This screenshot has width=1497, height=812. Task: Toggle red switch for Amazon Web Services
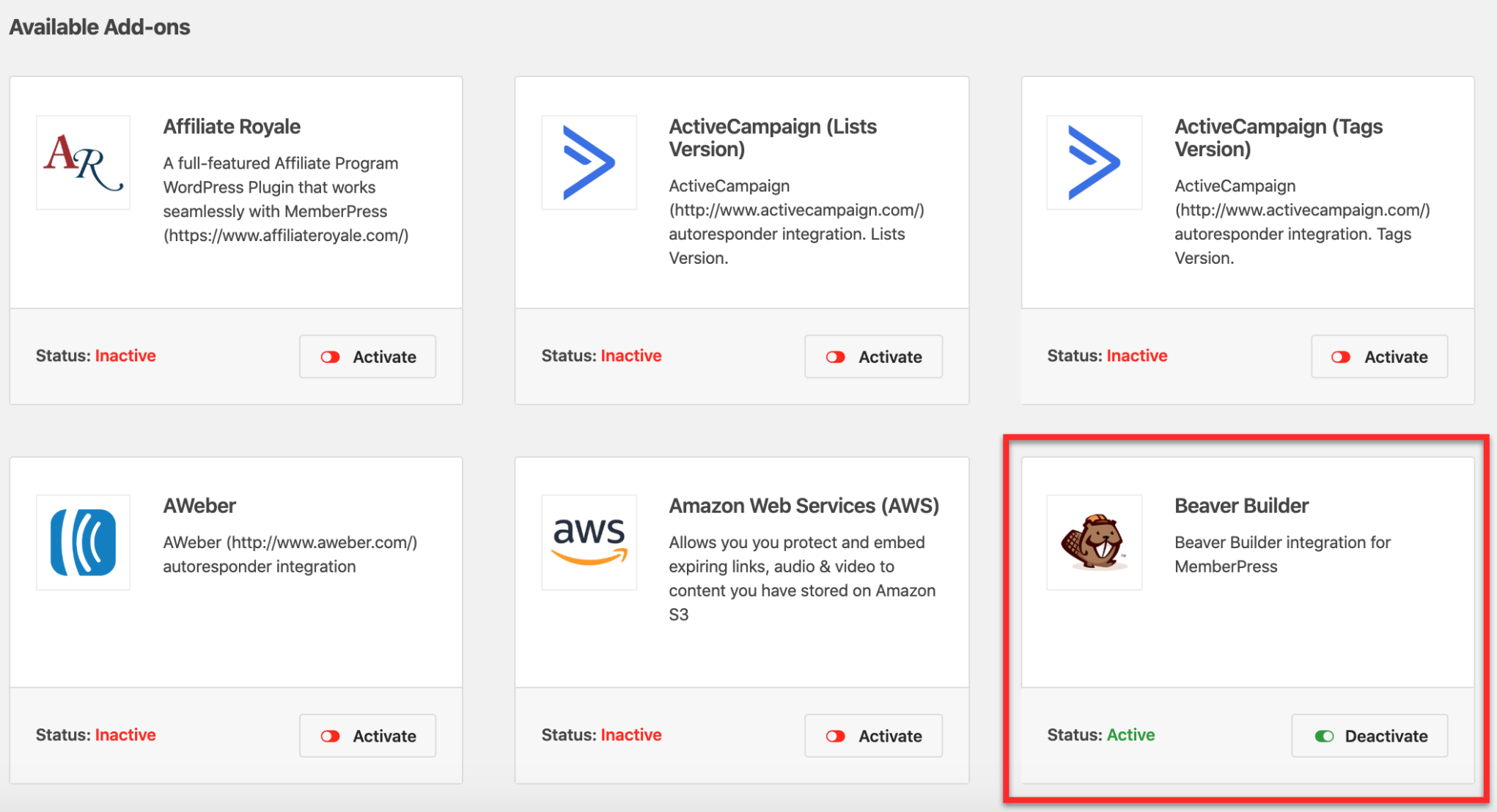coord(836,736)
